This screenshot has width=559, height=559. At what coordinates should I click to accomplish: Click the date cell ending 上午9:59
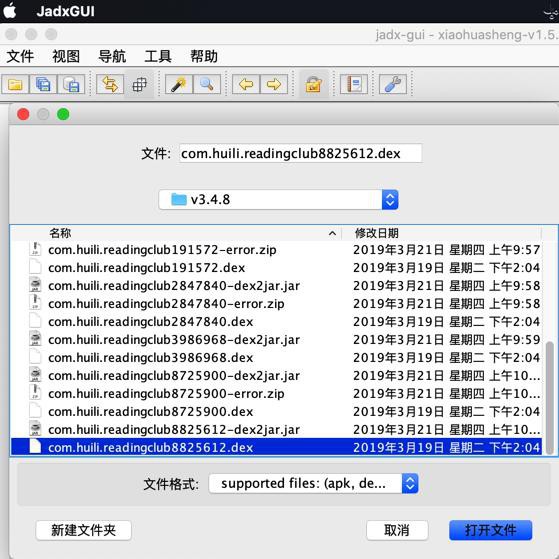tap(446, 339)
